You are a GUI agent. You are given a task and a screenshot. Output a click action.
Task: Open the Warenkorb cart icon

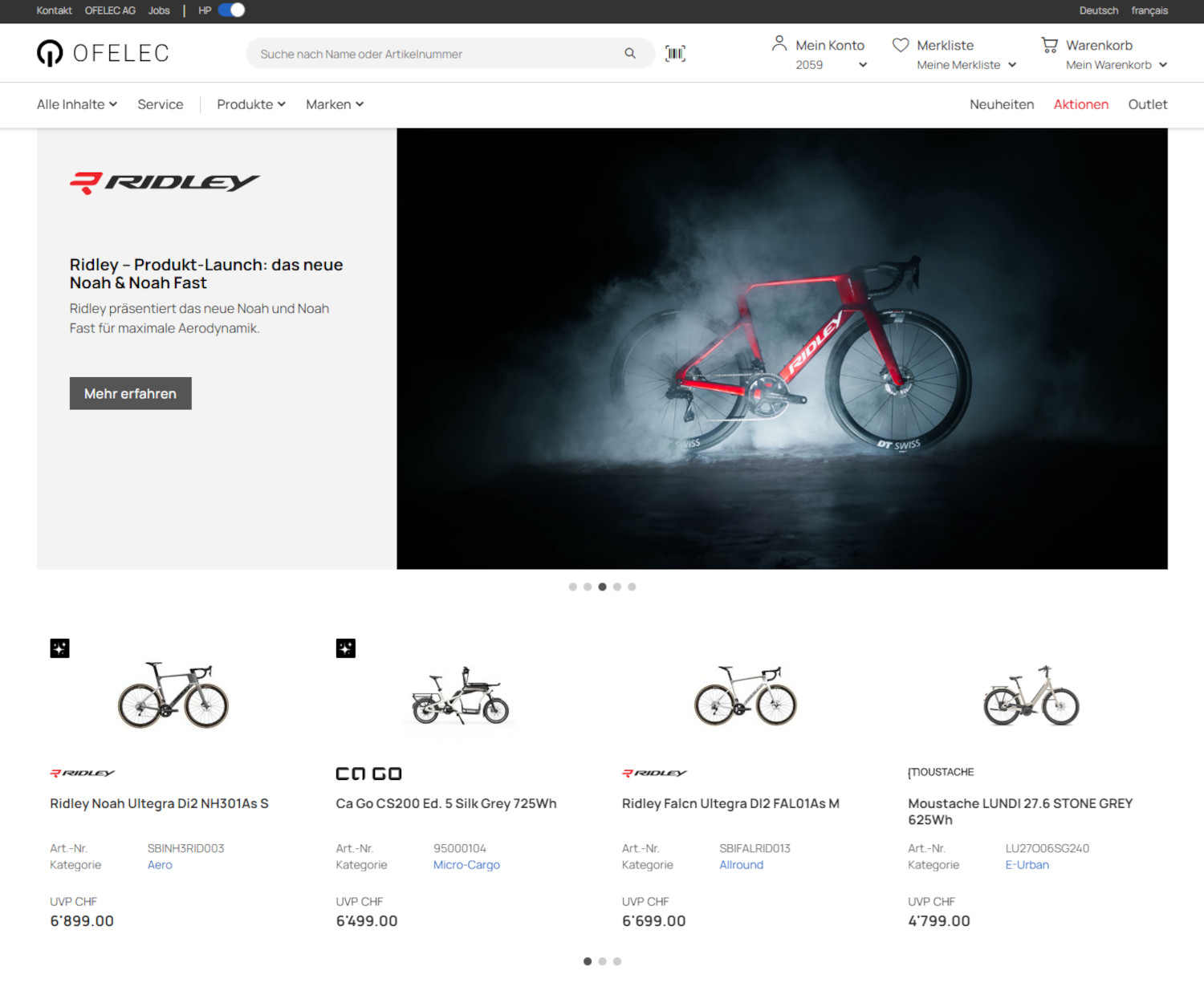(1049, 45)
